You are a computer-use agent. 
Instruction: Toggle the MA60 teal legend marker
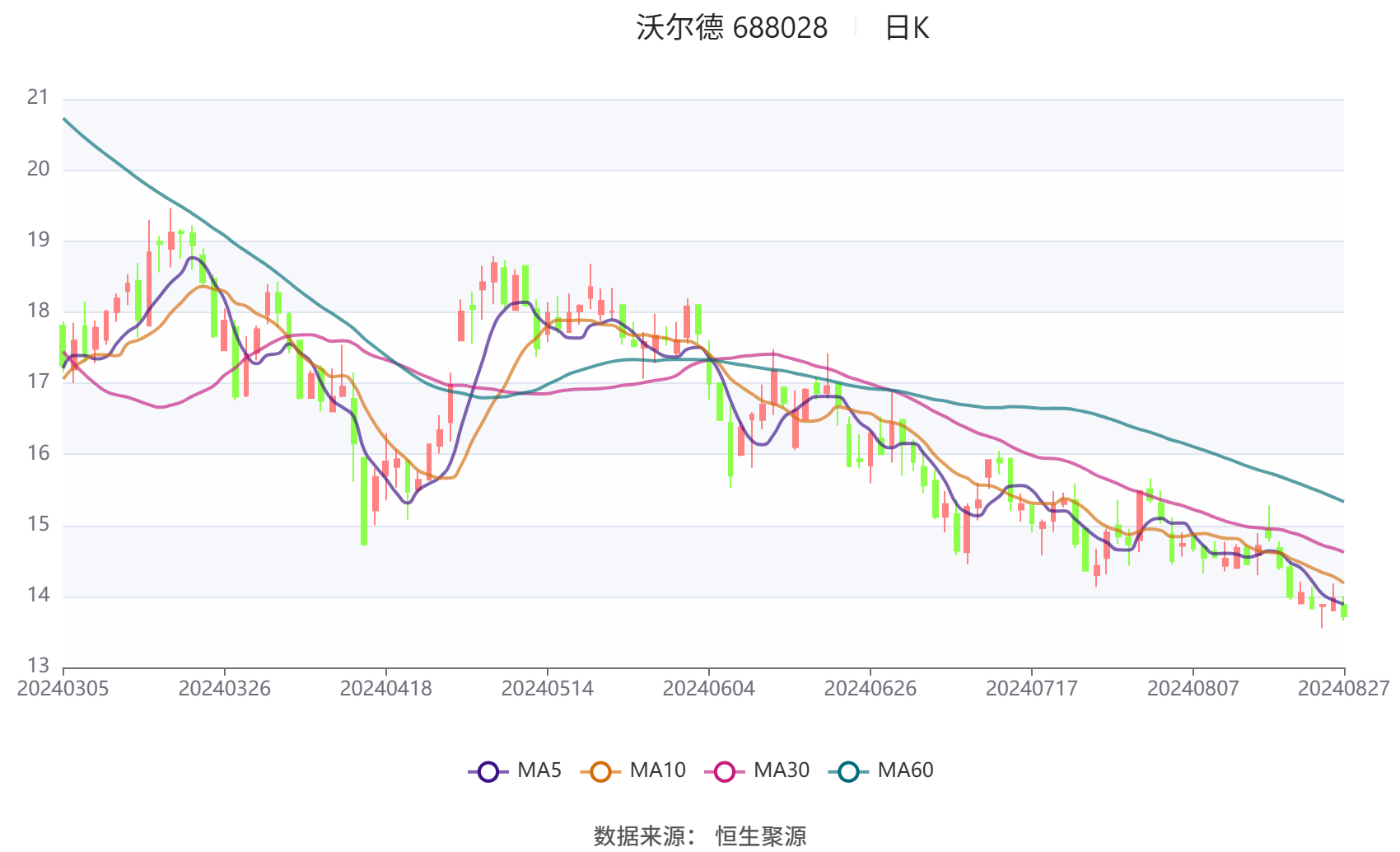[848, 771]
